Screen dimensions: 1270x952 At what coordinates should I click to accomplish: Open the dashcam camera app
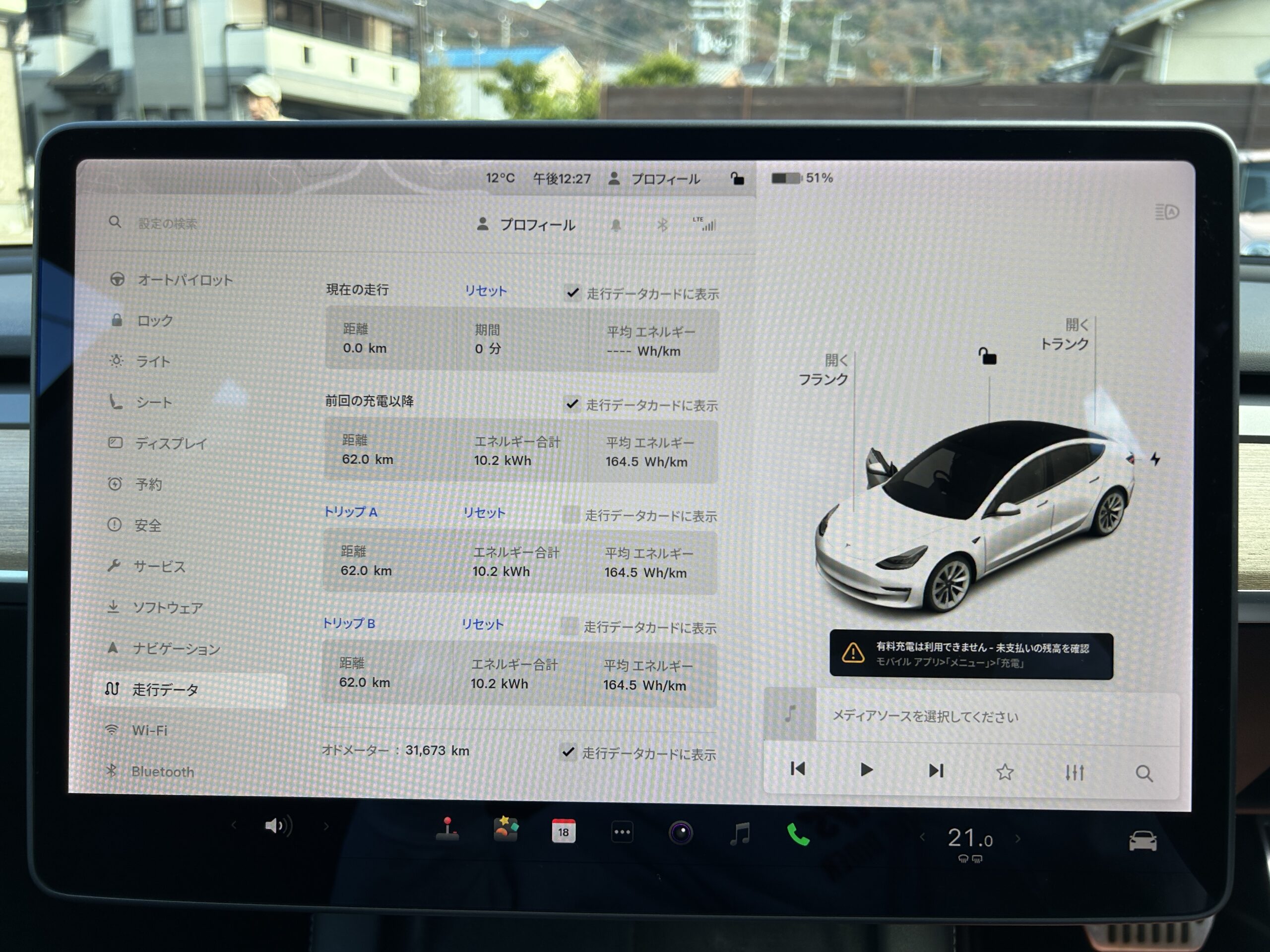680,833
